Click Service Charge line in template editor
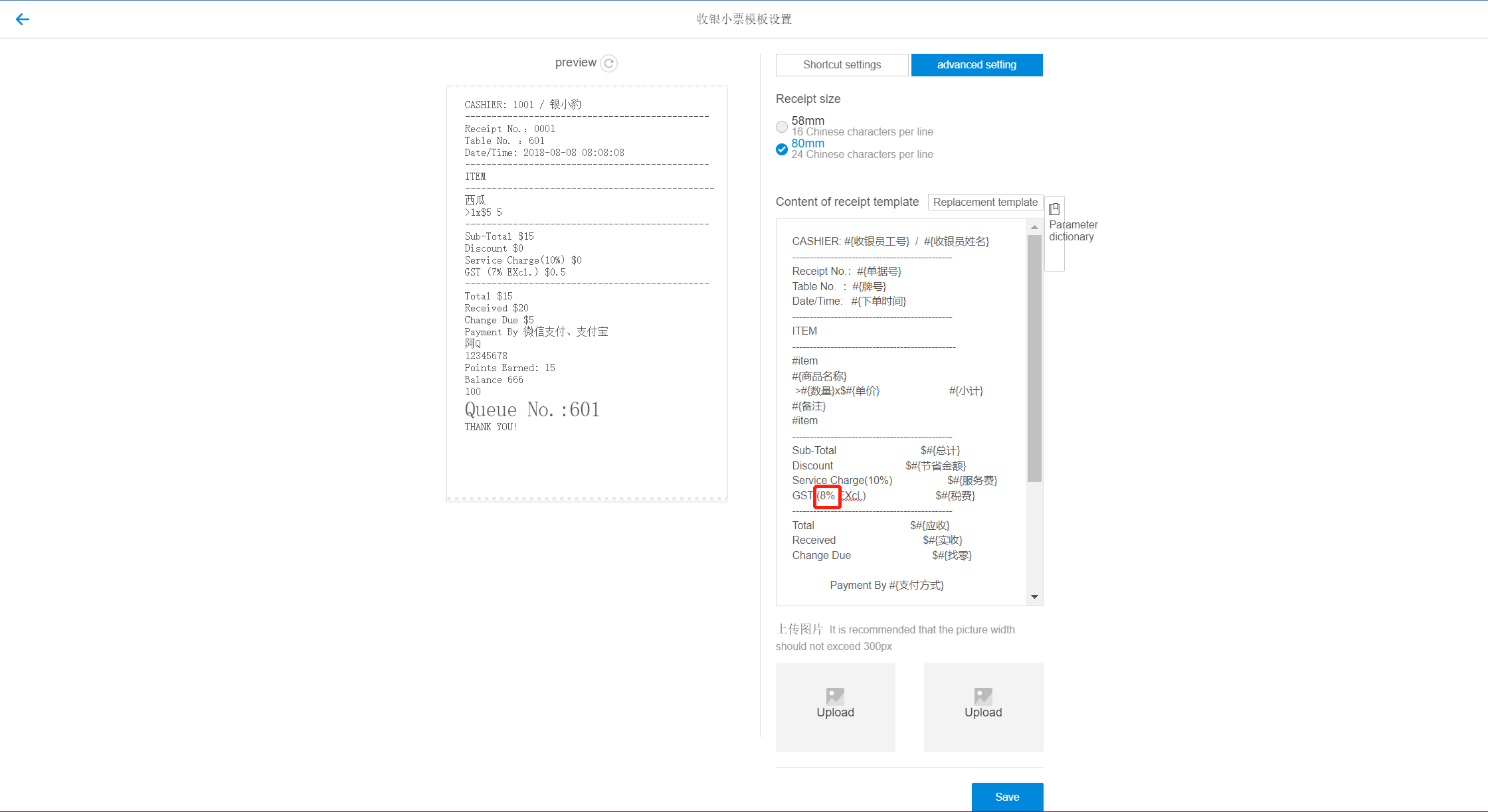This screenshot has width=1488, height=812. 842,481
